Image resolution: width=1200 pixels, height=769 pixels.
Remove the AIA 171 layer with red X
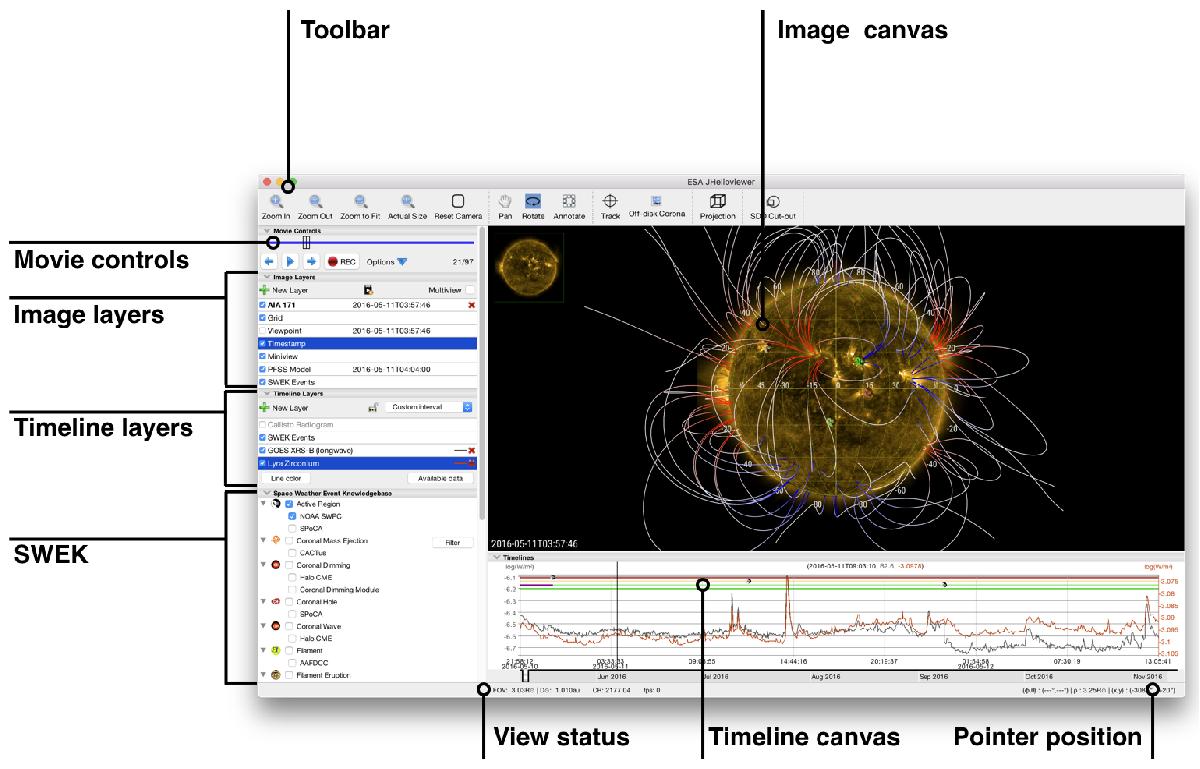tap(471, 304)
